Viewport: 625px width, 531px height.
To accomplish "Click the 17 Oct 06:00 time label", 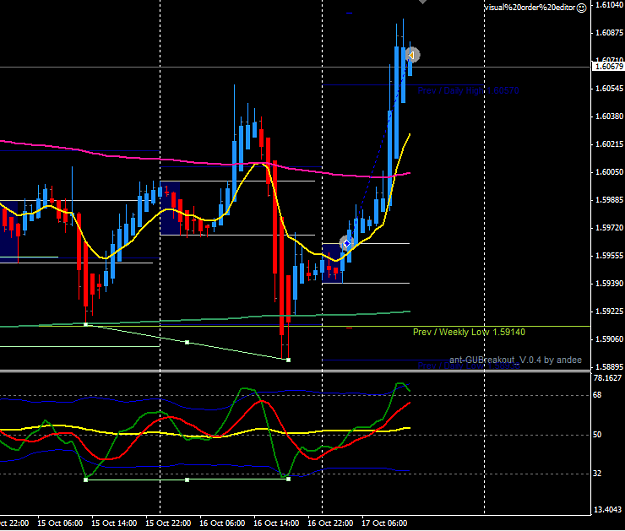I will 384,523.
